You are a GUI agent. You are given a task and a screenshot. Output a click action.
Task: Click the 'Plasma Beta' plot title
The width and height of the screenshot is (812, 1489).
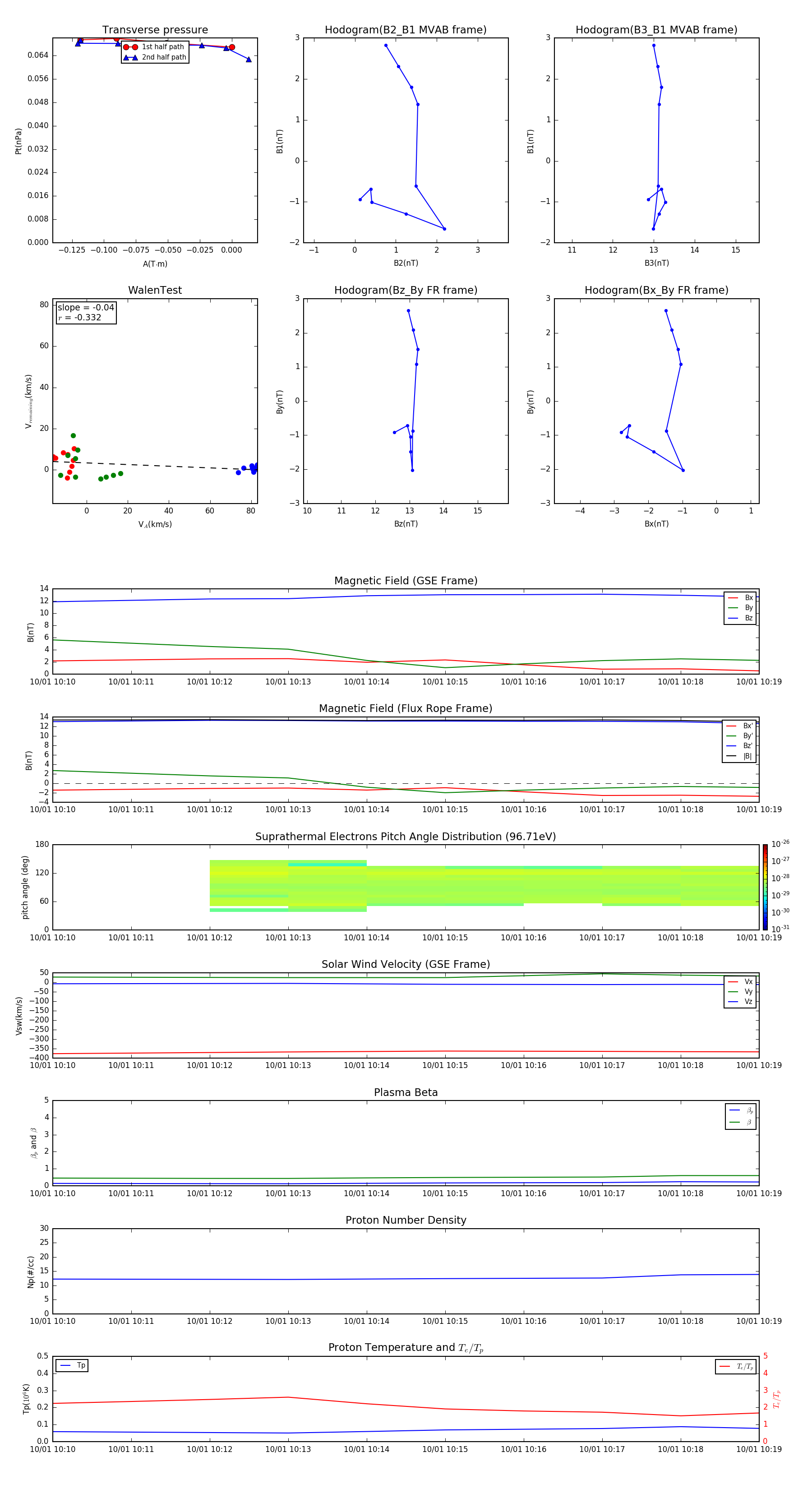[406, 1093]
